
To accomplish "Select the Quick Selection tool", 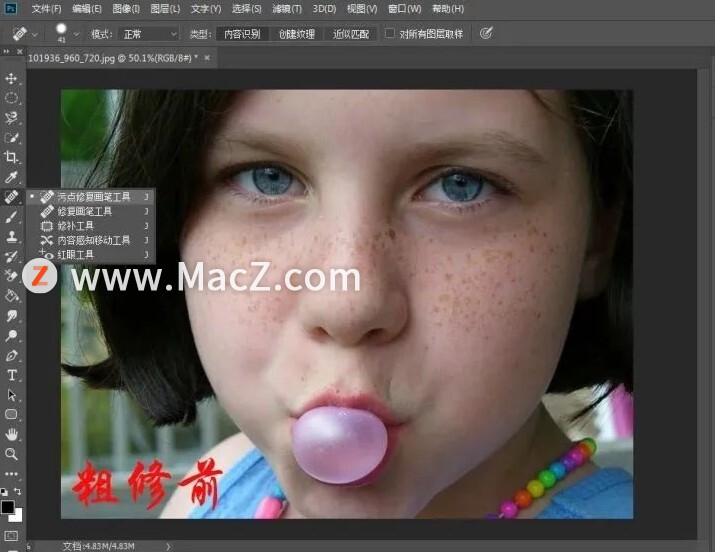I will (11, 137).
